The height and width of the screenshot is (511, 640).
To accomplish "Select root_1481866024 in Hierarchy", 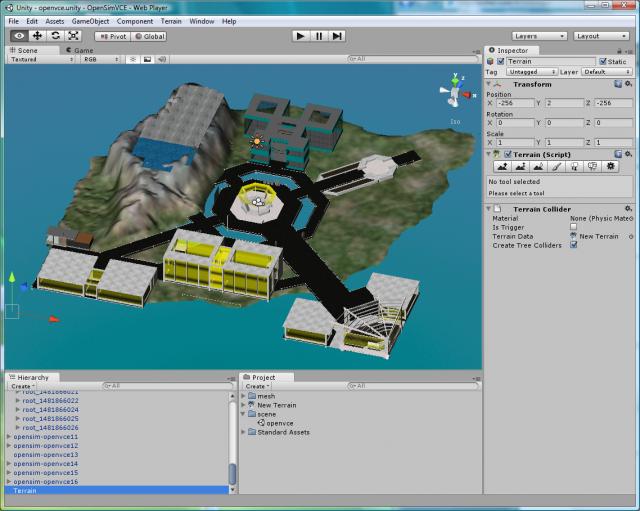I will [51, 410].
